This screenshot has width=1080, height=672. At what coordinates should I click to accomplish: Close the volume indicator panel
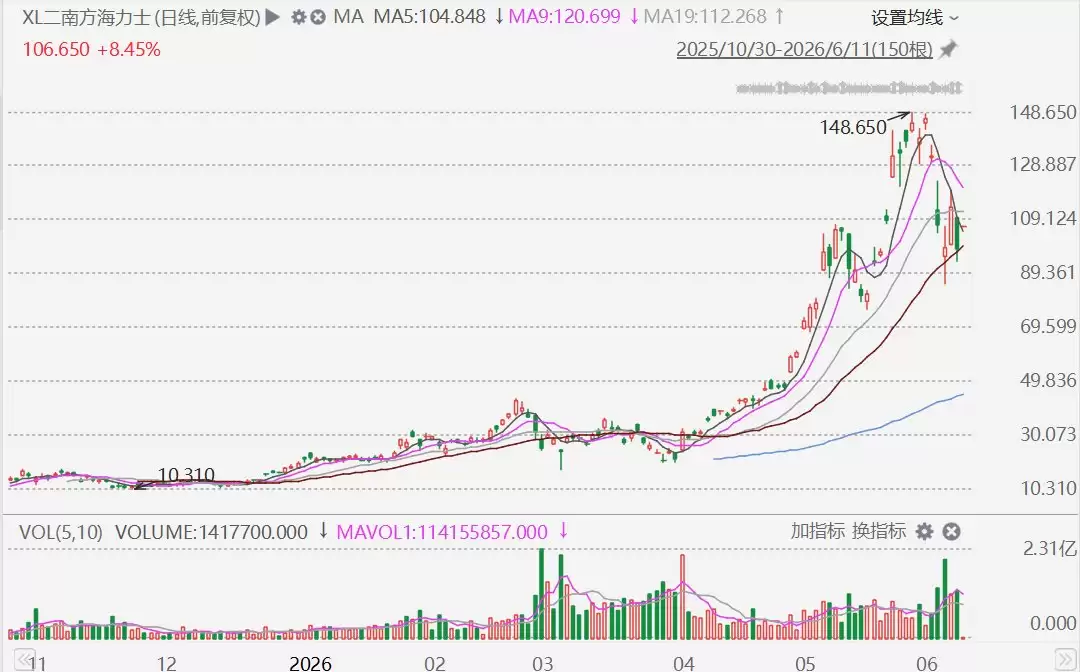coord(951,532)
